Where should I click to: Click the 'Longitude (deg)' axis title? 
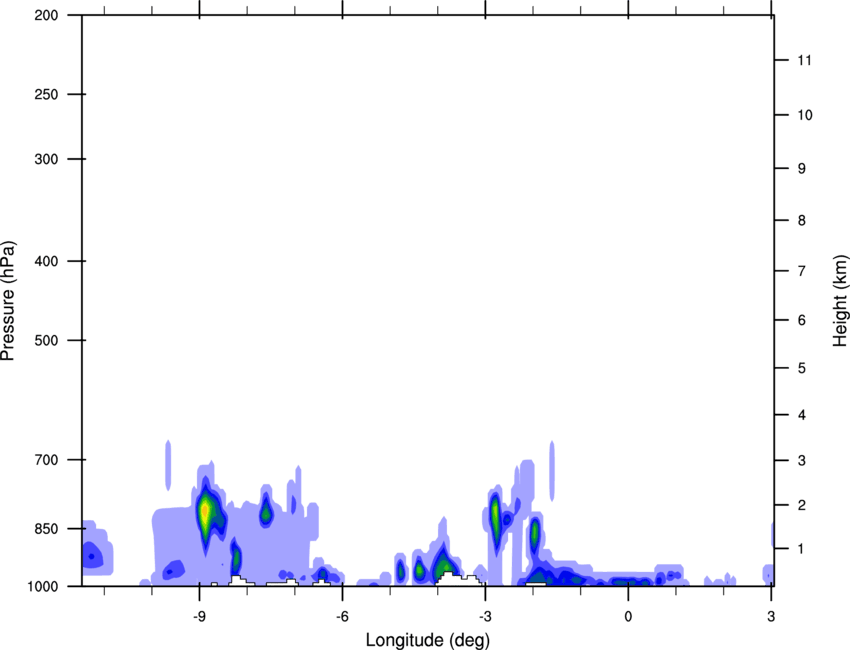pyautogui.click(x=428, y=640)
